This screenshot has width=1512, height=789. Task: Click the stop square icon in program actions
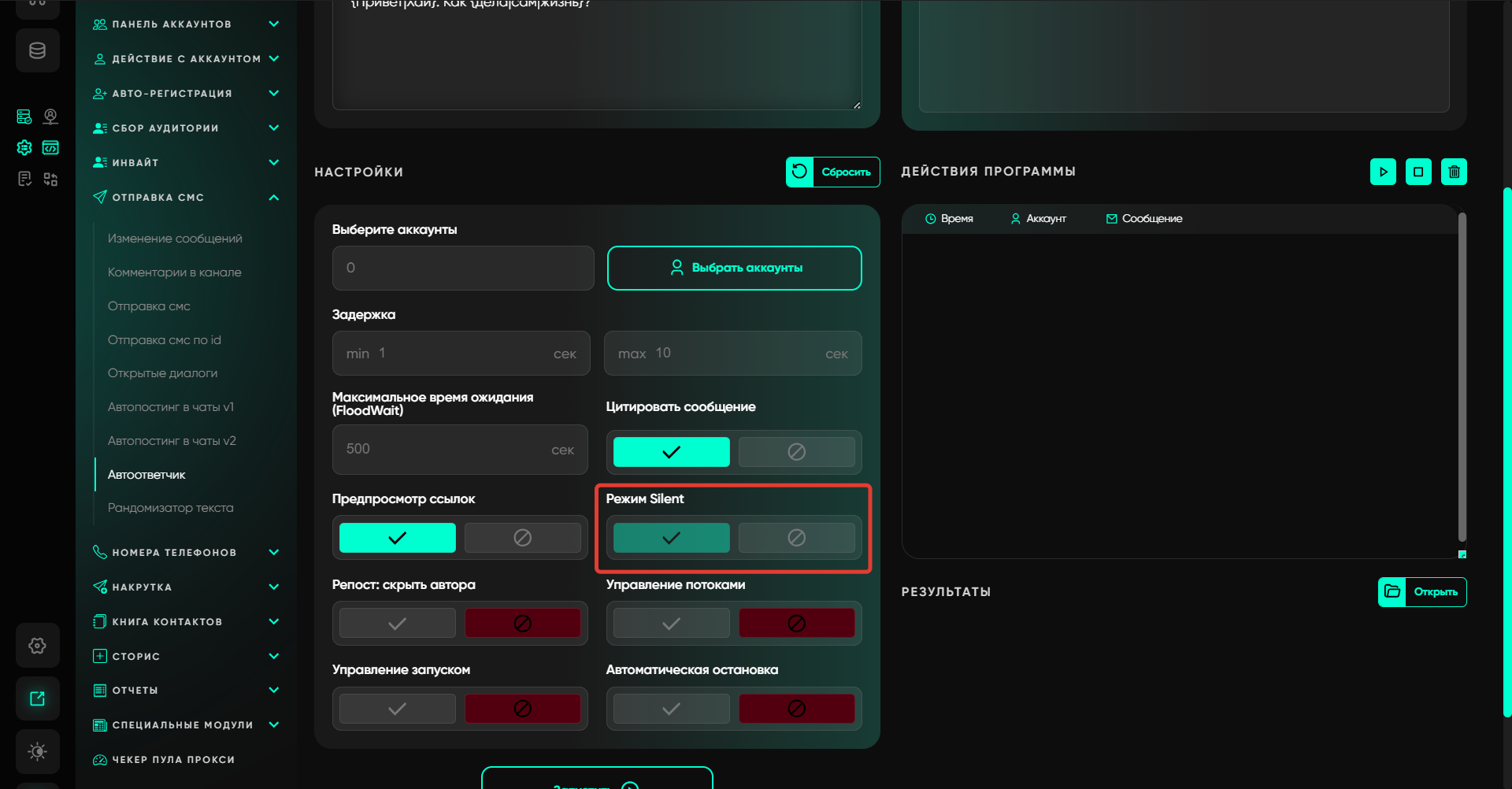coord(1418,172)
